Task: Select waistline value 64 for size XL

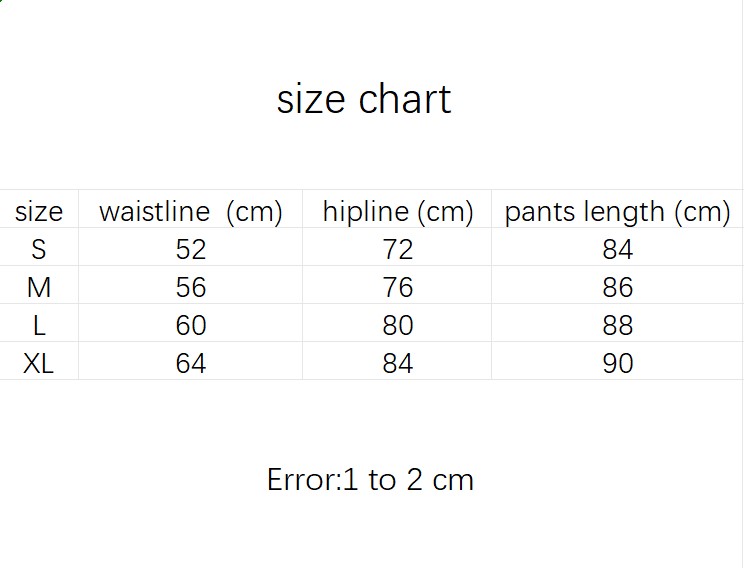Action: click(190, 363)
